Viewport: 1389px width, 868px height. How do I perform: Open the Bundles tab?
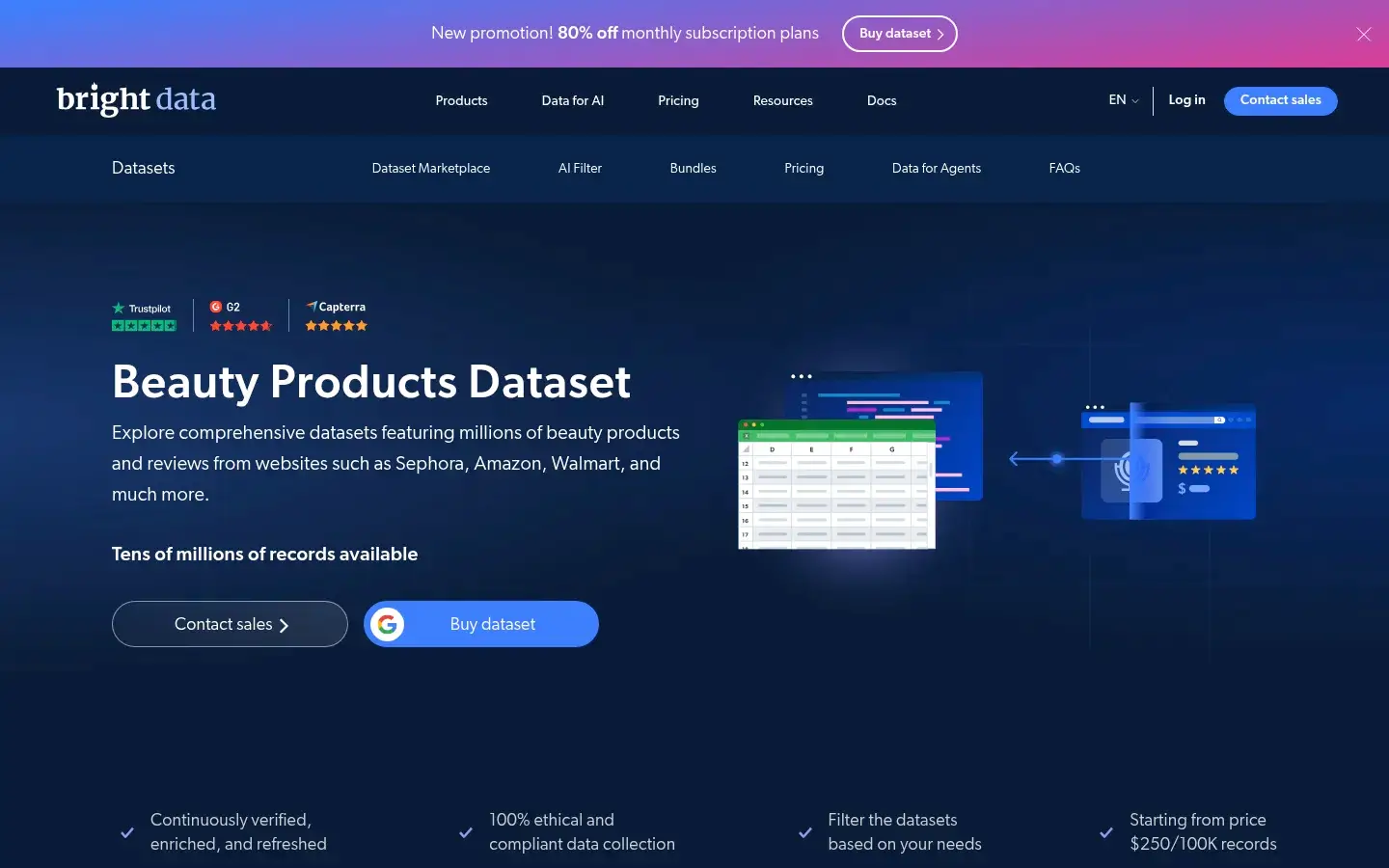point(693,168)
